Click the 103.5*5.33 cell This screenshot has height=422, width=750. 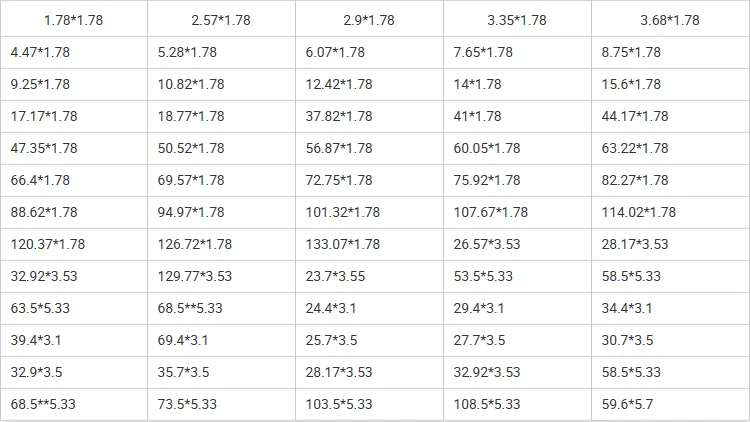click(369, 405)
